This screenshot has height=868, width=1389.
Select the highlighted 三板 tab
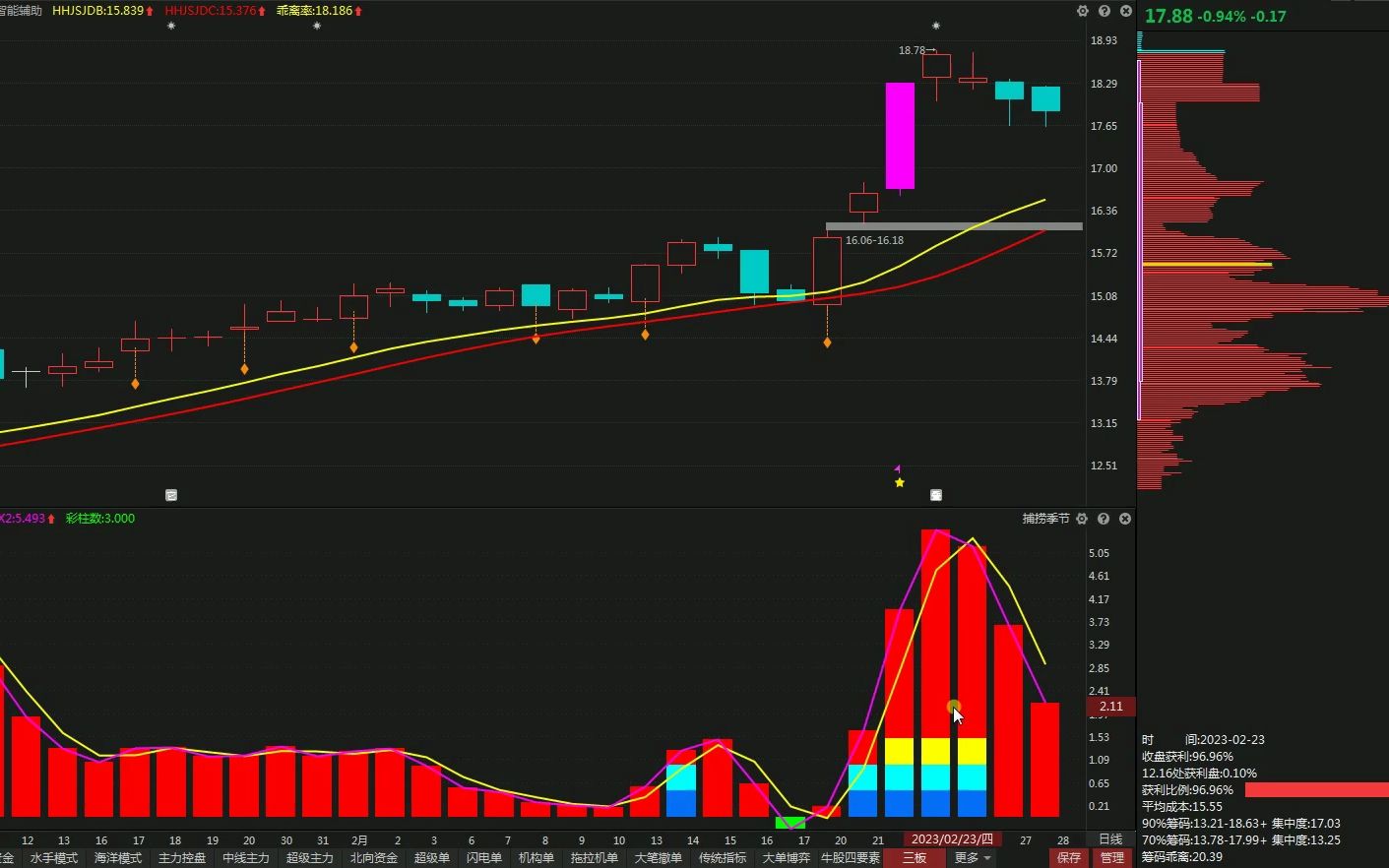click(x=915, y=858)
